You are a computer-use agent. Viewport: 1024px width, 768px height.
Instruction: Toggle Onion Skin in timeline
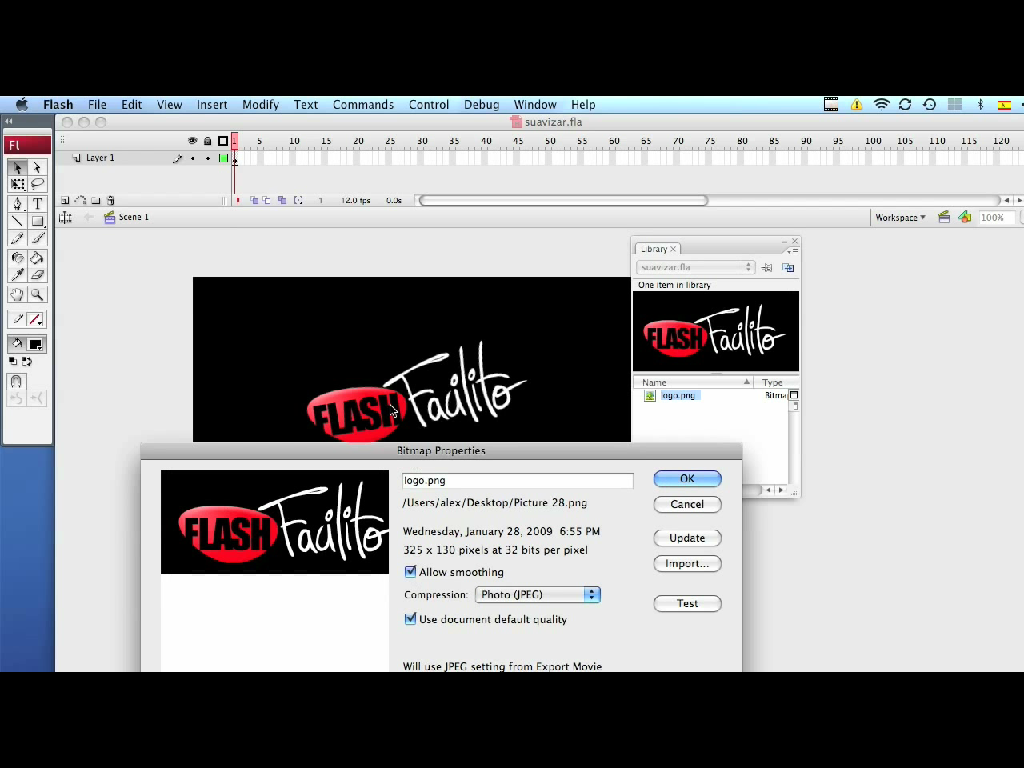tap(254, 200)
